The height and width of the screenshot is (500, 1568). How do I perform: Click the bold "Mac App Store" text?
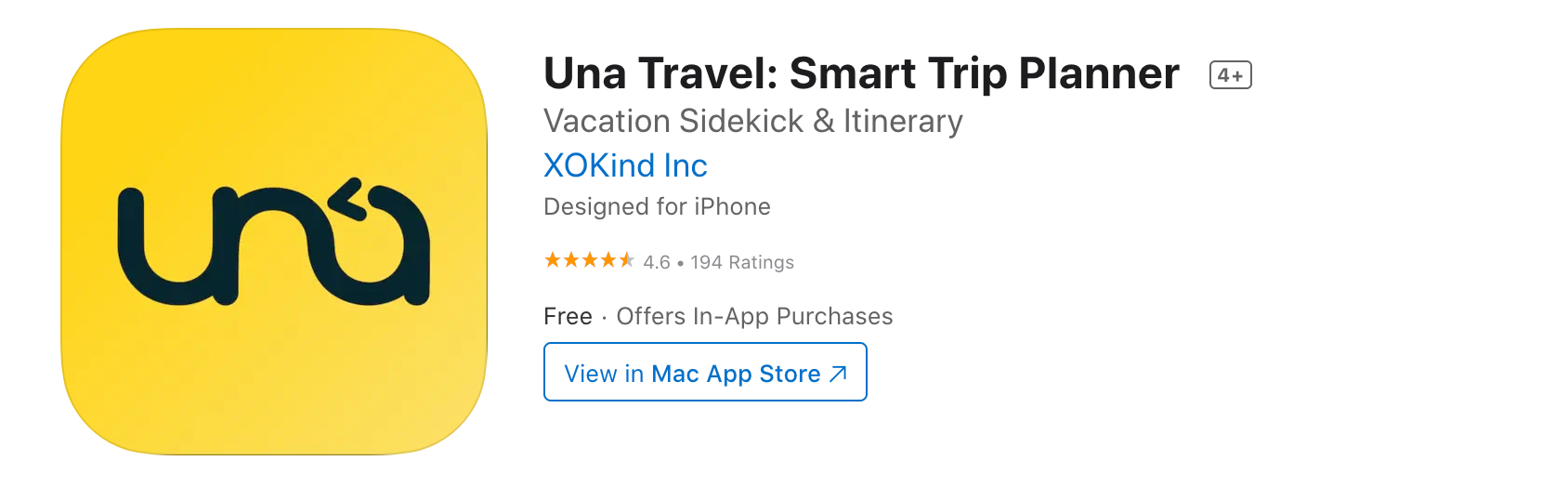(x=736, y=374)
